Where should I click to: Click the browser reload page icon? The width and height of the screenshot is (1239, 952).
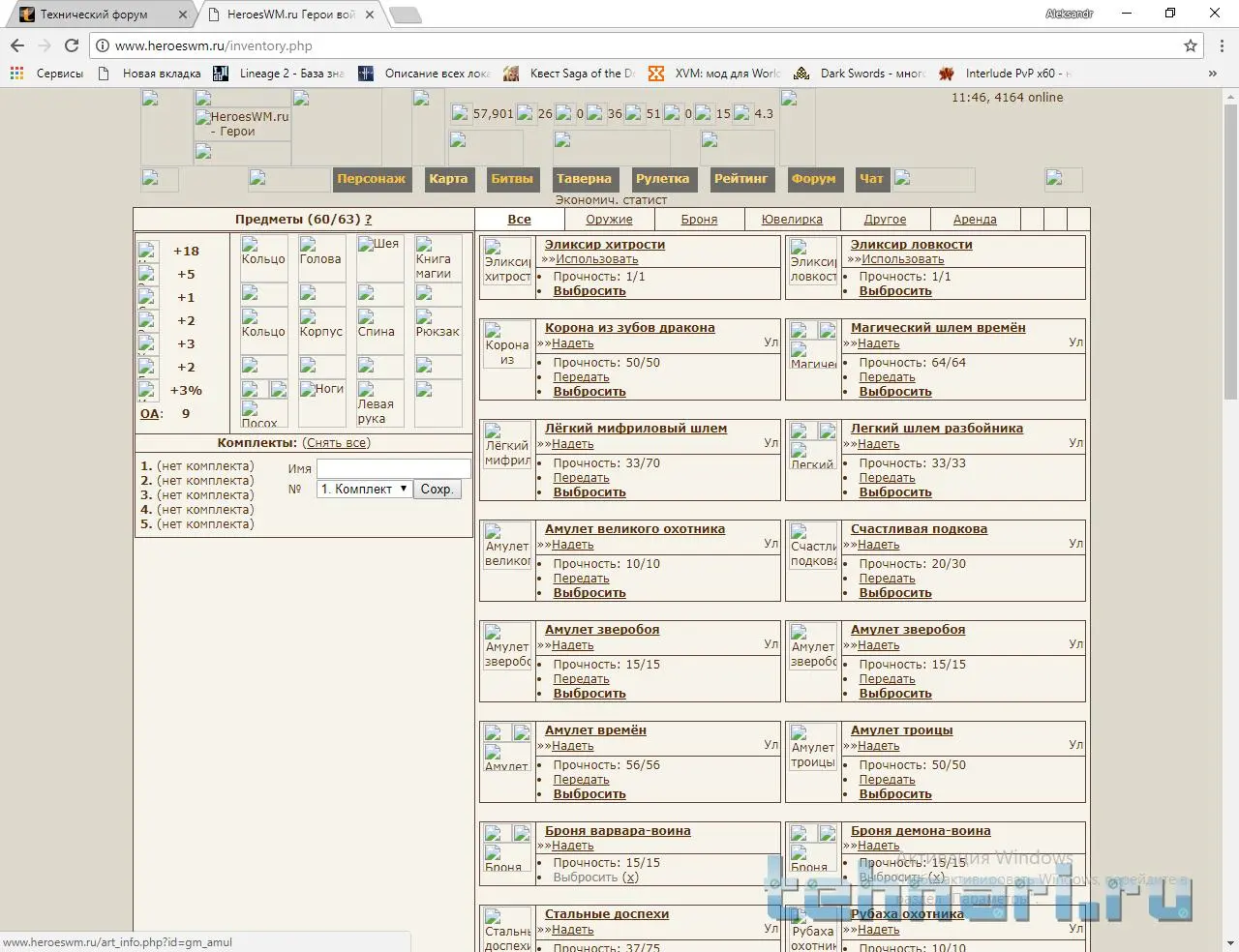pyautogui.click(x=71, y=45)
